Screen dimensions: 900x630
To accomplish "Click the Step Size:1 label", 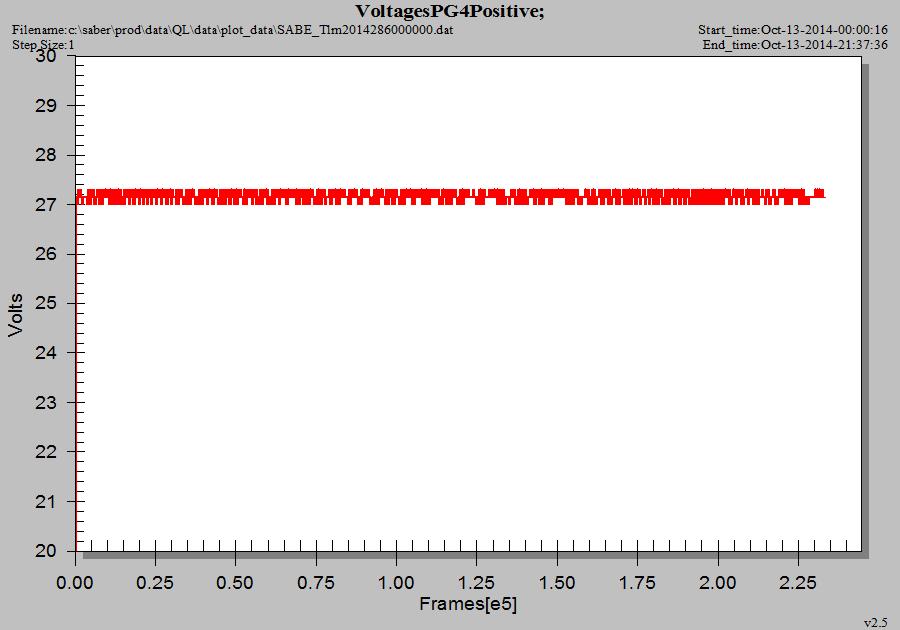I will point(43,45).
